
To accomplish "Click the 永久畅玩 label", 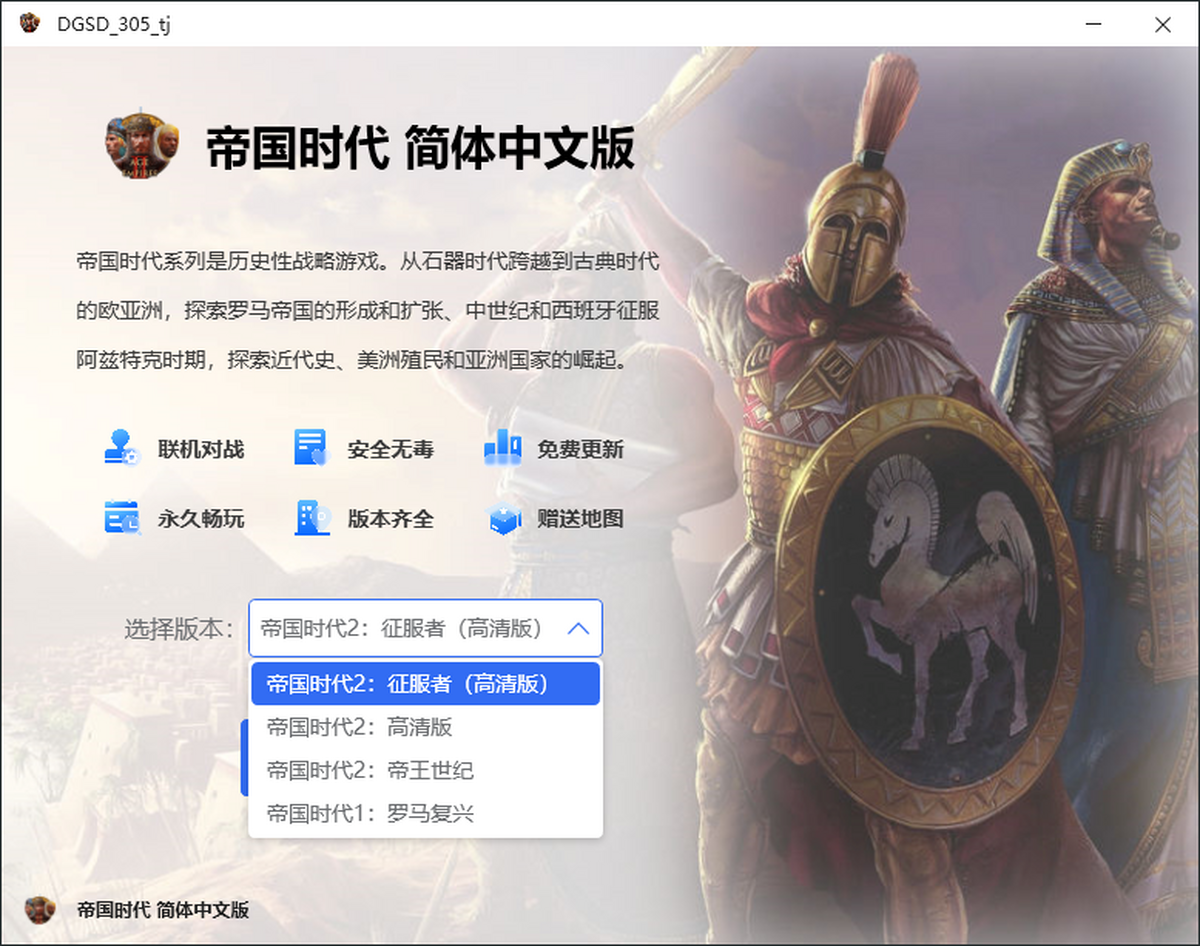I will point(201,519).
